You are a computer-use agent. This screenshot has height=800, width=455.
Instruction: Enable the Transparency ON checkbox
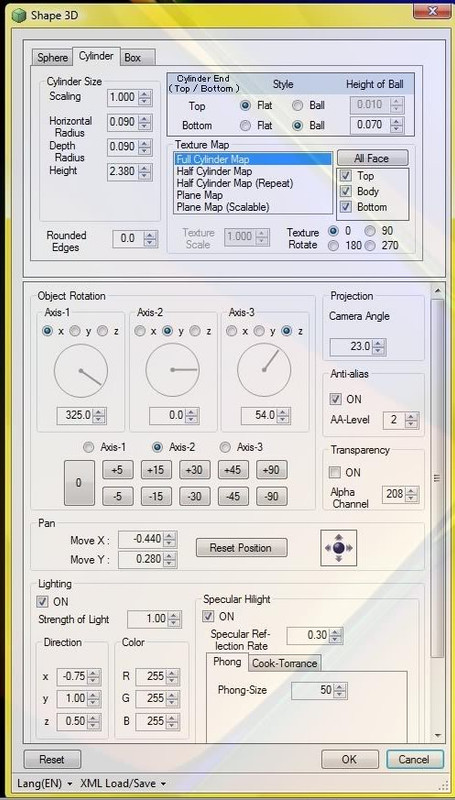pos(335,472)
